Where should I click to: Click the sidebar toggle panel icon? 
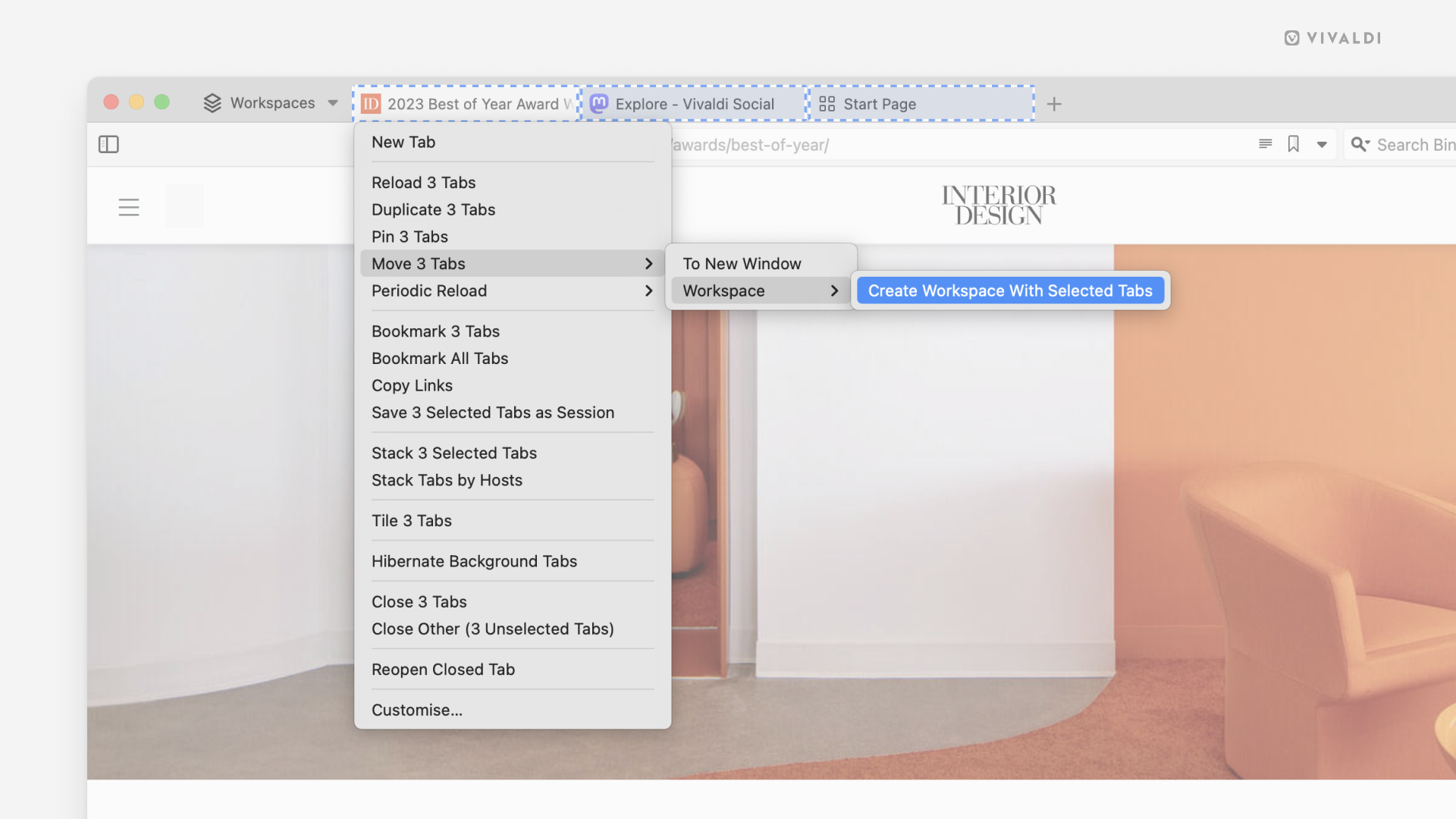point(109,144)
